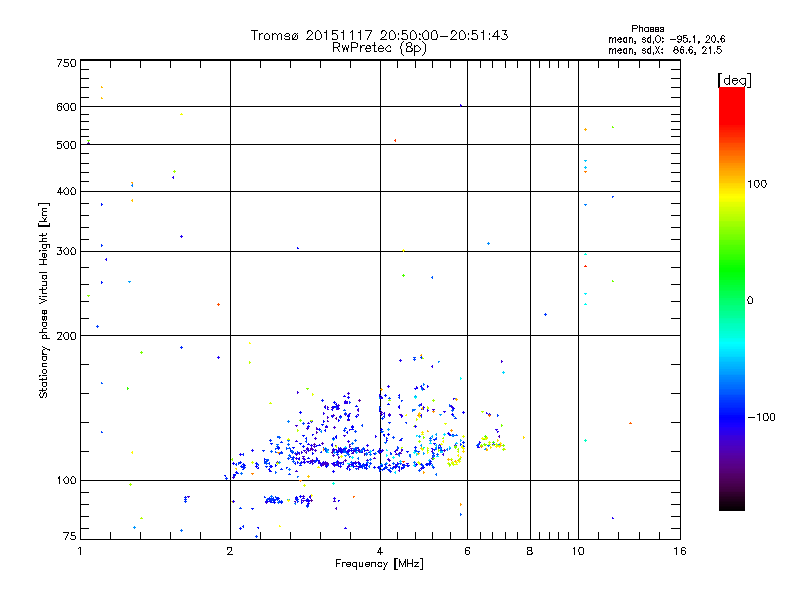Click the x-axis tick label "2"
This screenshot has width=800, height=600.
click(230, 551)
